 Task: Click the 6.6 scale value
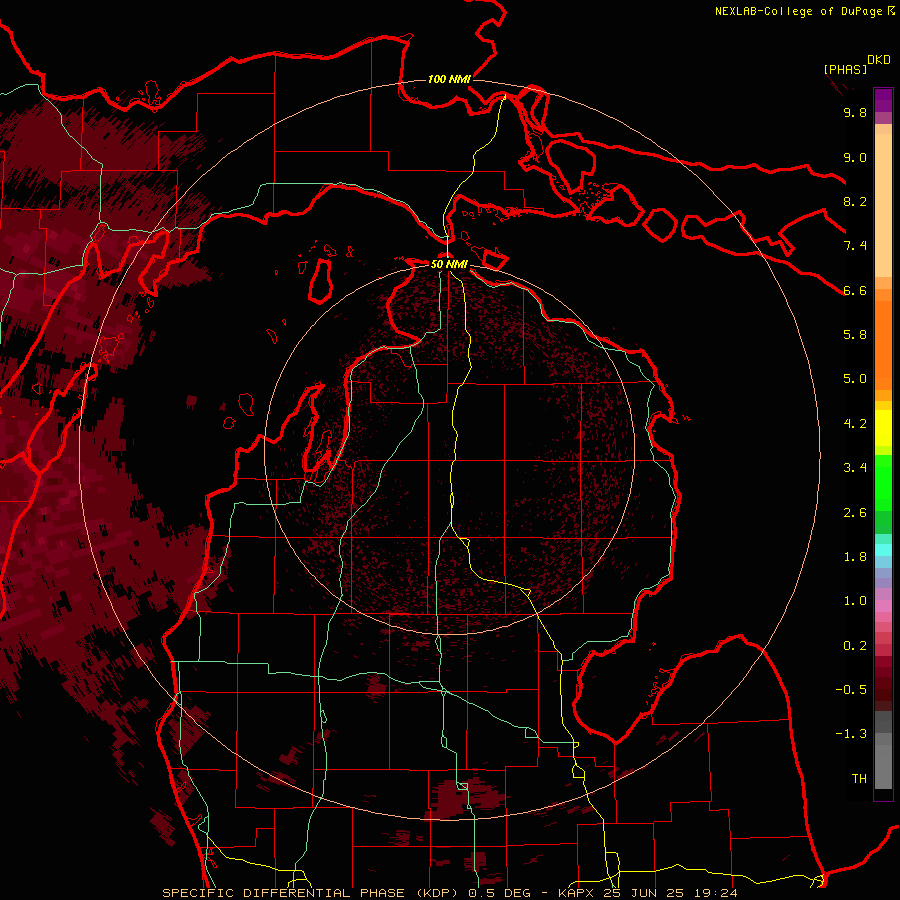(x=855, y=290)
